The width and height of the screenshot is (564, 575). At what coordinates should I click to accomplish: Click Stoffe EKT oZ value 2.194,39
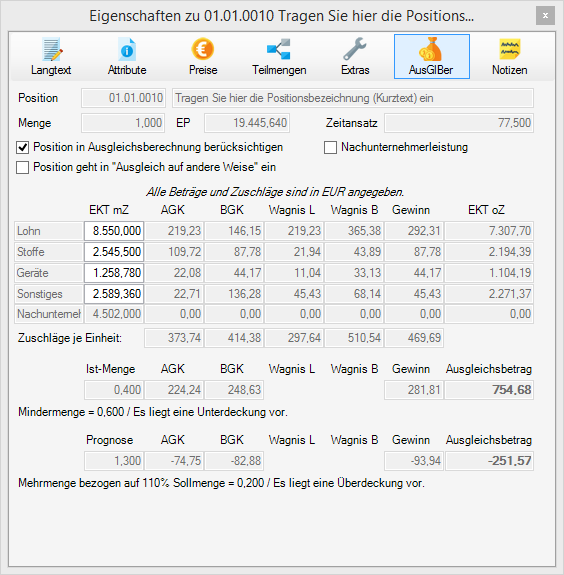(489, 252)
